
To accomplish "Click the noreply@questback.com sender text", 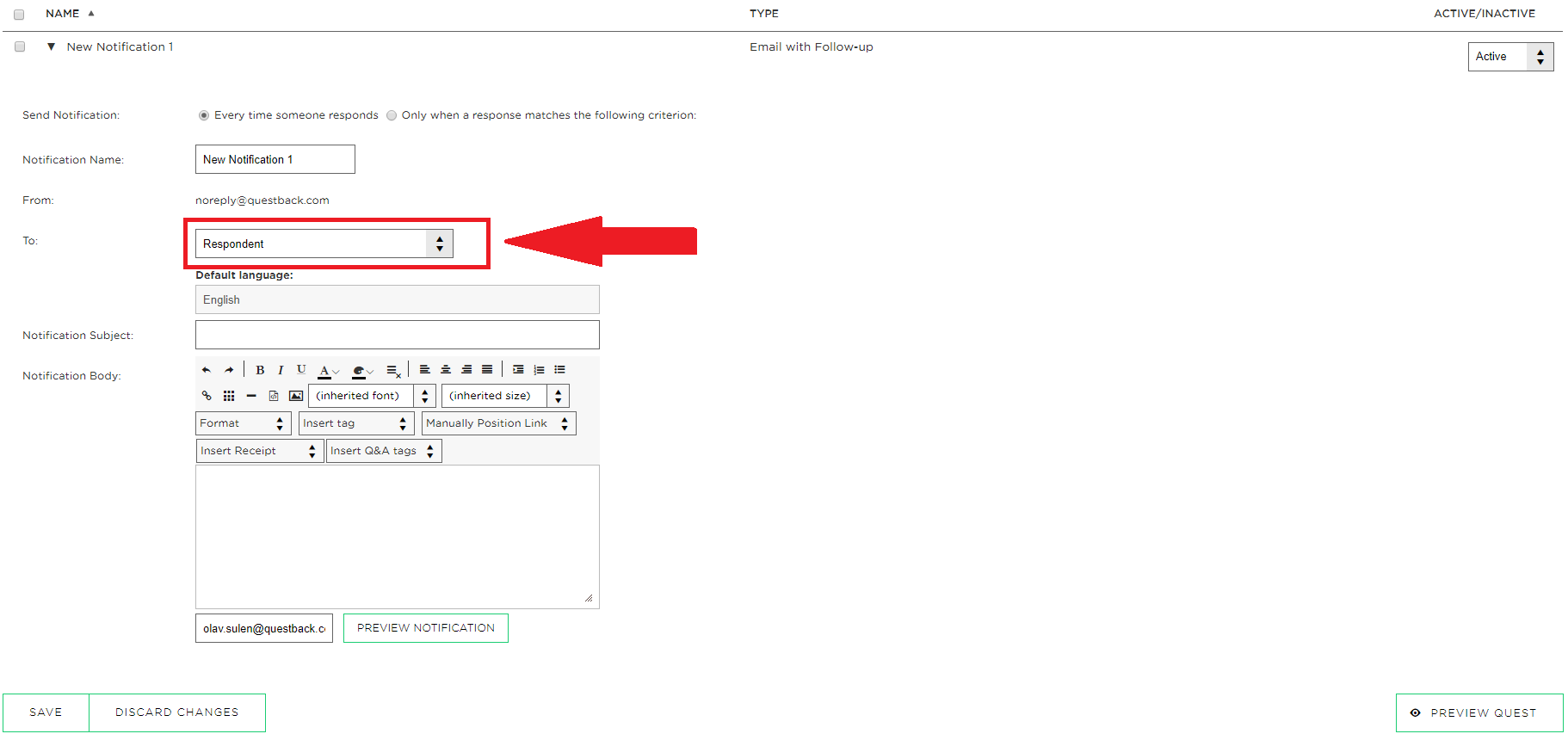I will [x=262, y=200].
